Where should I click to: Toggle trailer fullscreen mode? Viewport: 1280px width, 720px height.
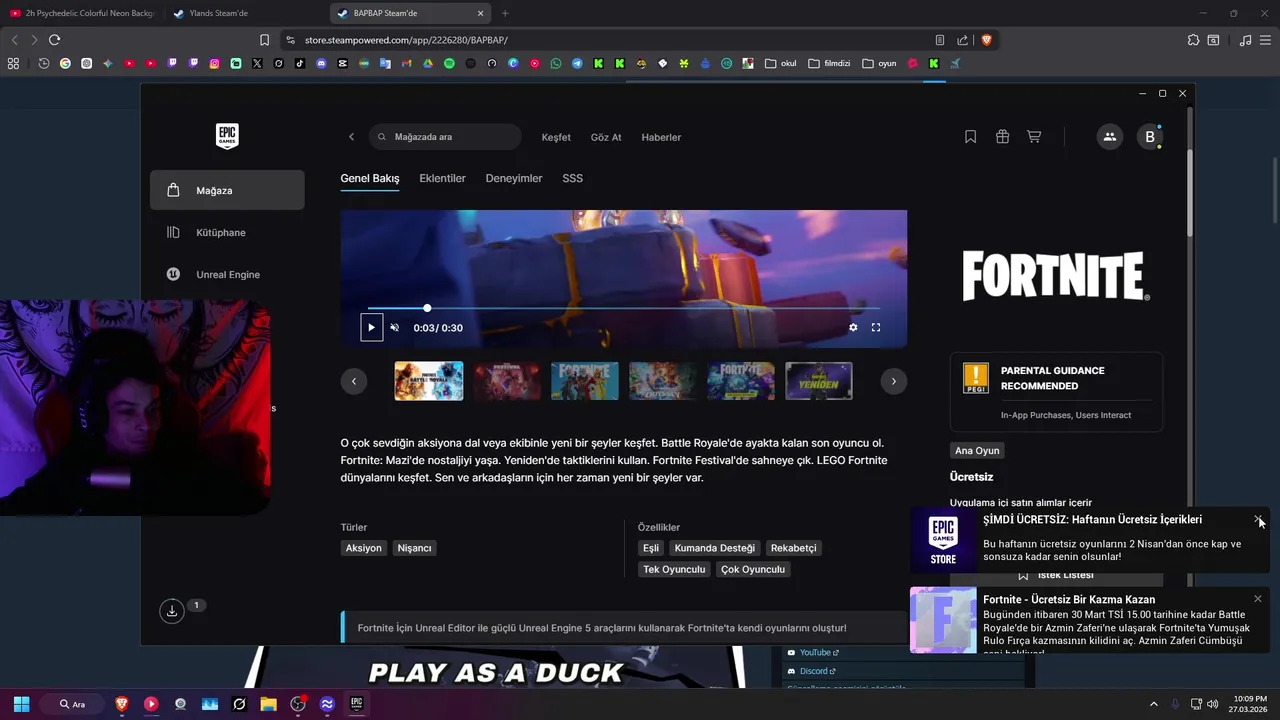(x=876, y=327)
